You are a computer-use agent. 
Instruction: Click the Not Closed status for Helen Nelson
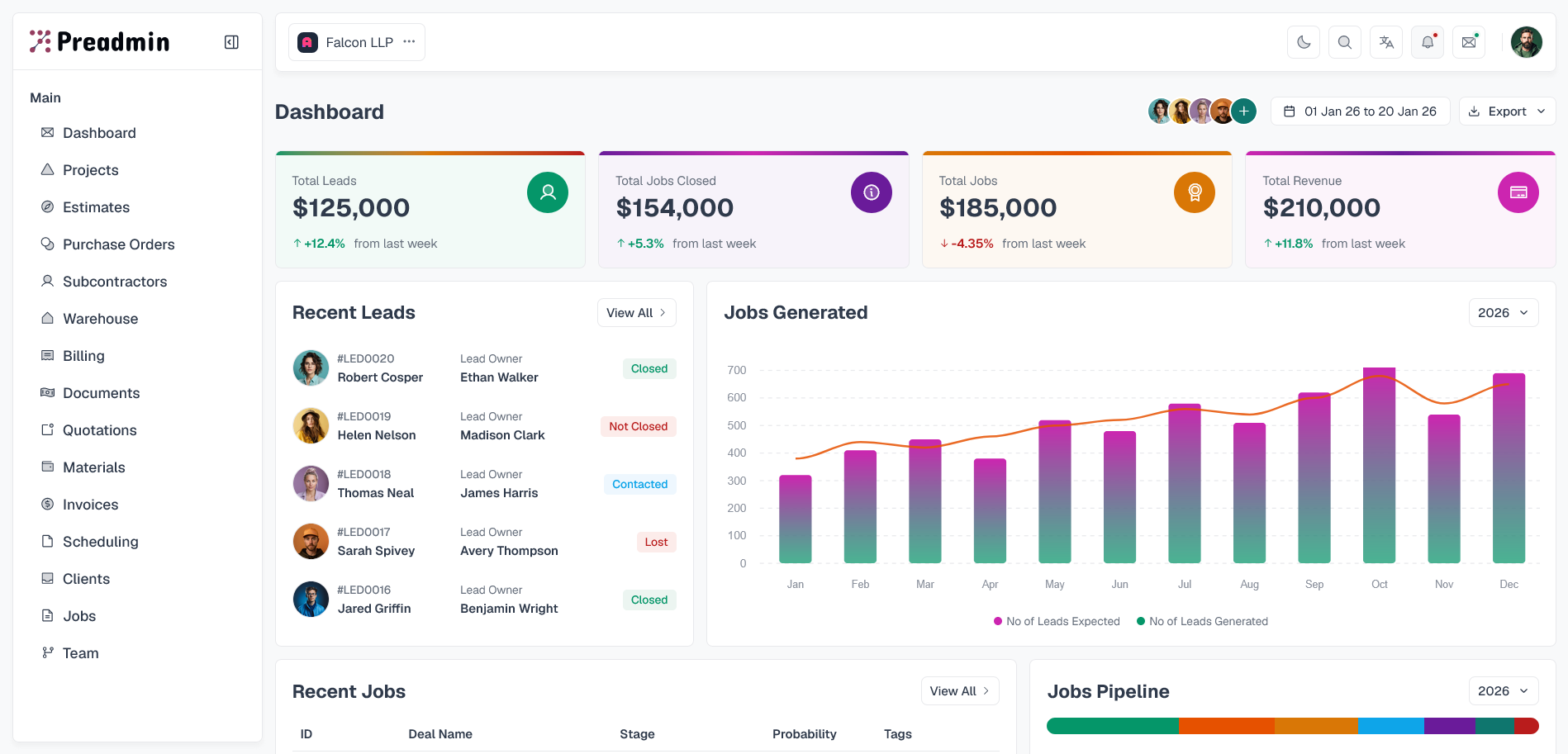(x=638, y=426)
